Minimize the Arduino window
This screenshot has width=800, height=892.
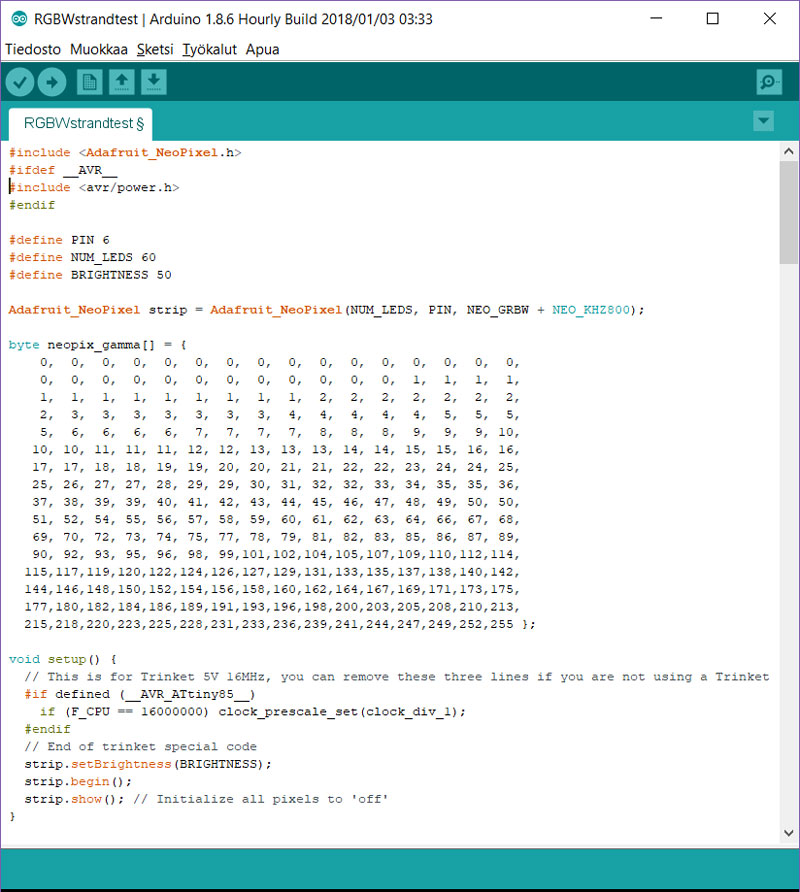[x=656, y=19]
